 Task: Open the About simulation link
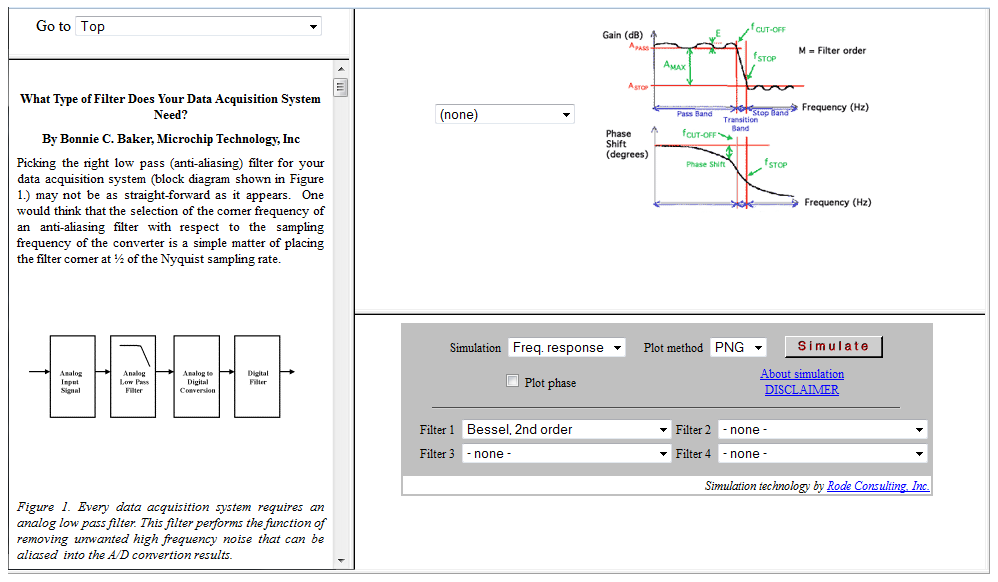tap(802, 374)
